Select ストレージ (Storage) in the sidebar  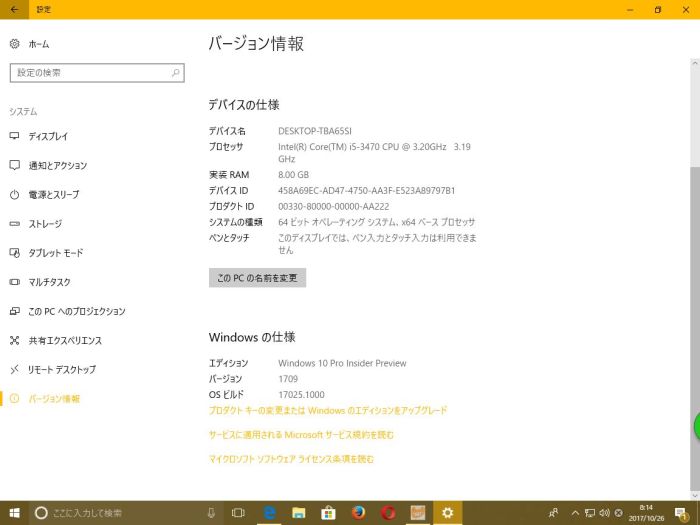tap(45, 224)
